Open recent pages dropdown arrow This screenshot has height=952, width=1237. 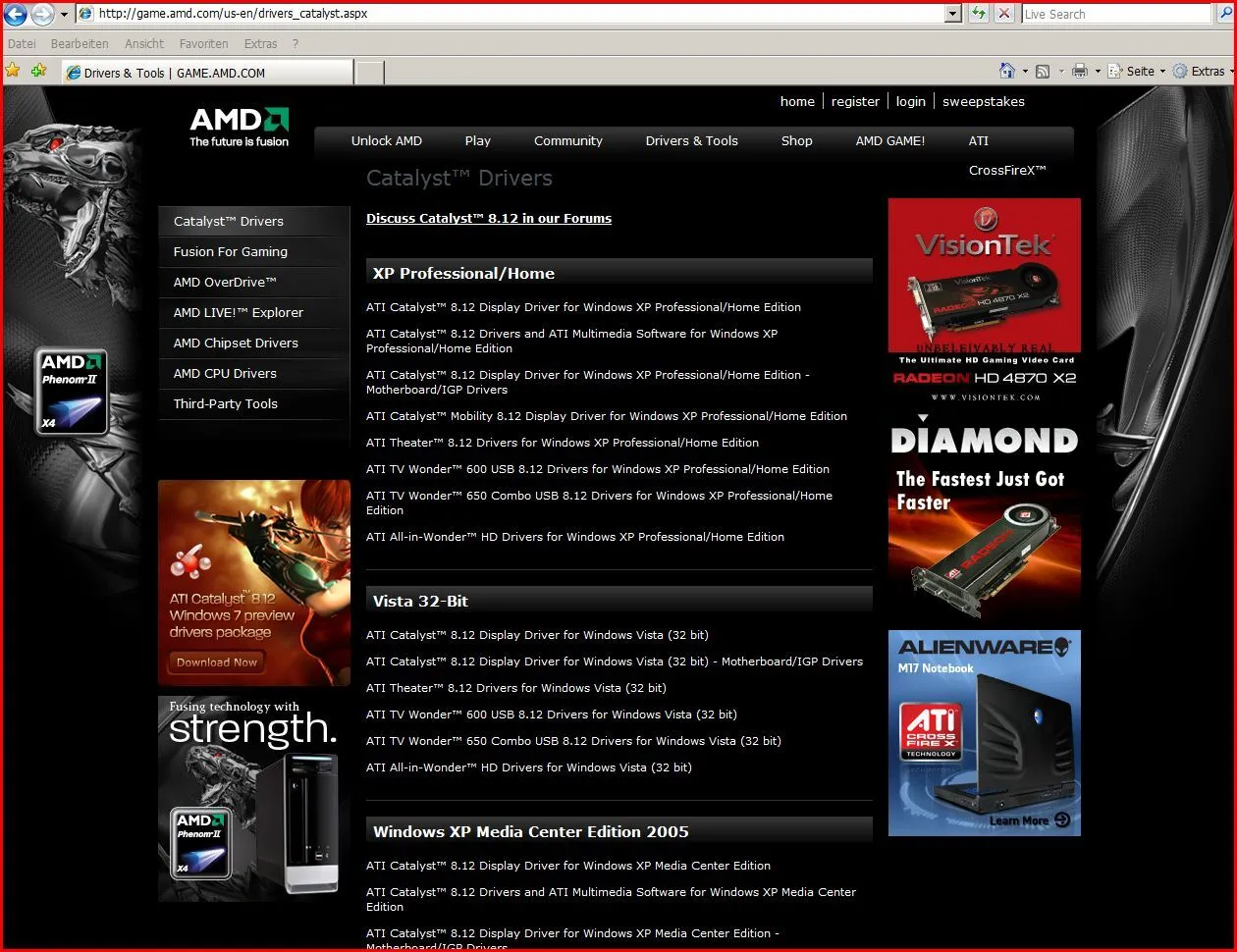point(65,14)
